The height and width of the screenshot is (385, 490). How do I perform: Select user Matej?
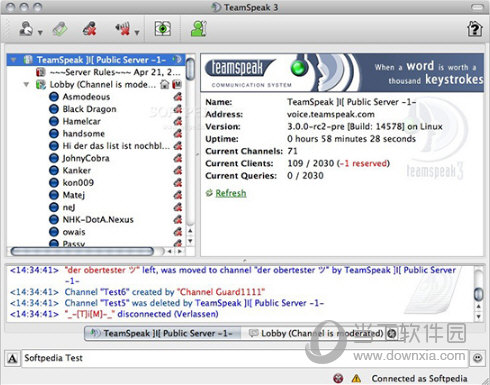point(74,195)
